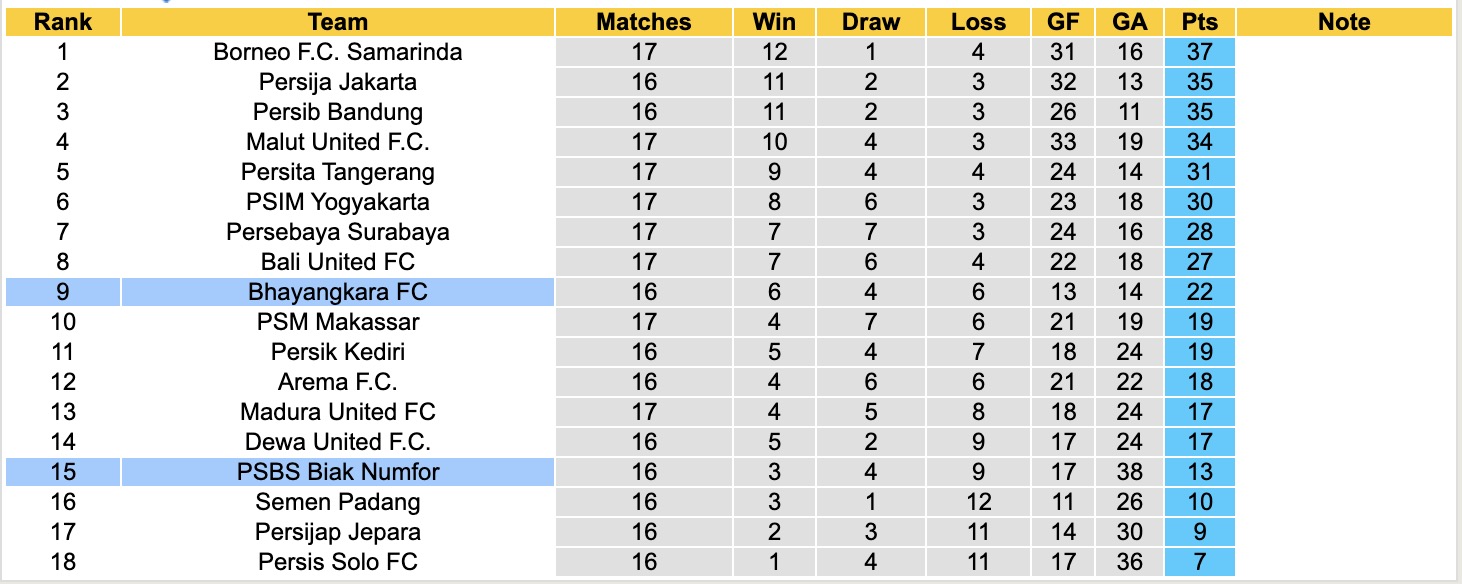Screen dimensions: 1462x584
Task: Click the Matches column header
Action: [x=644, y=22]
